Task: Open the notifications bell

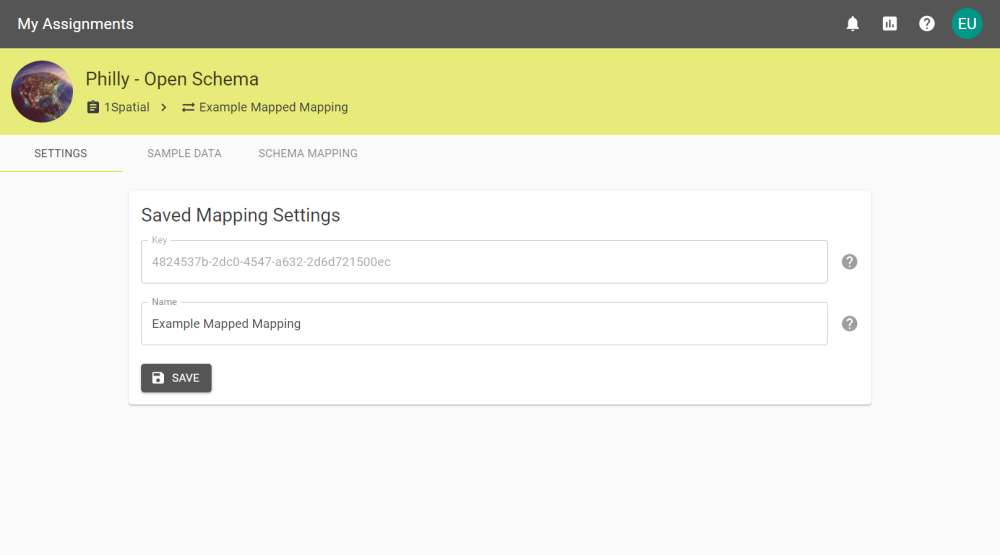Action: [x=853, y=24]
